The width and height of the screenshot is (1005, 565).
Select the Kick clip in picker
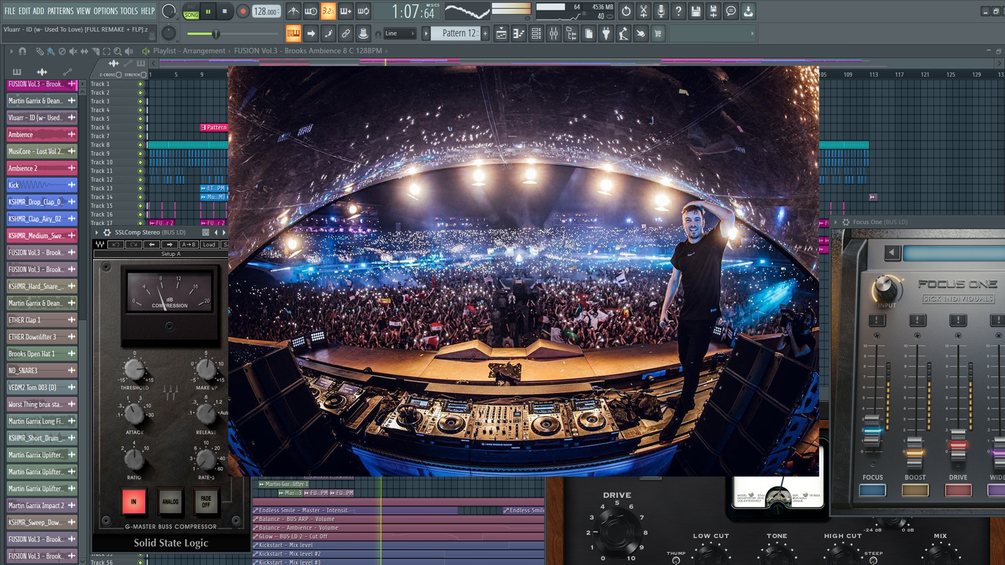point(42,184)
